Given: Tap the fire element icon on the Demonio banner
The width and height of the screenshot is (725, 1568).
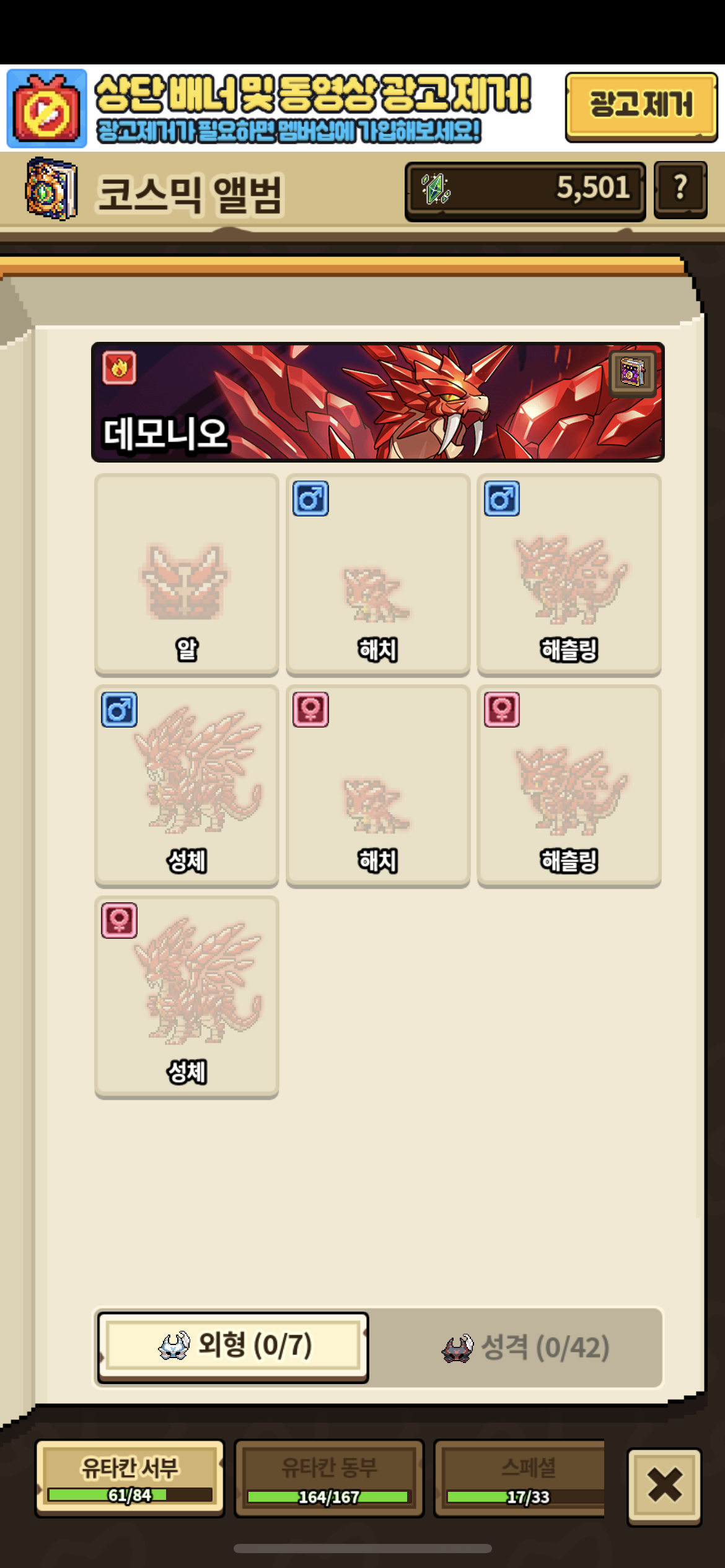Looking at the screenshot, I should point(119,368).
